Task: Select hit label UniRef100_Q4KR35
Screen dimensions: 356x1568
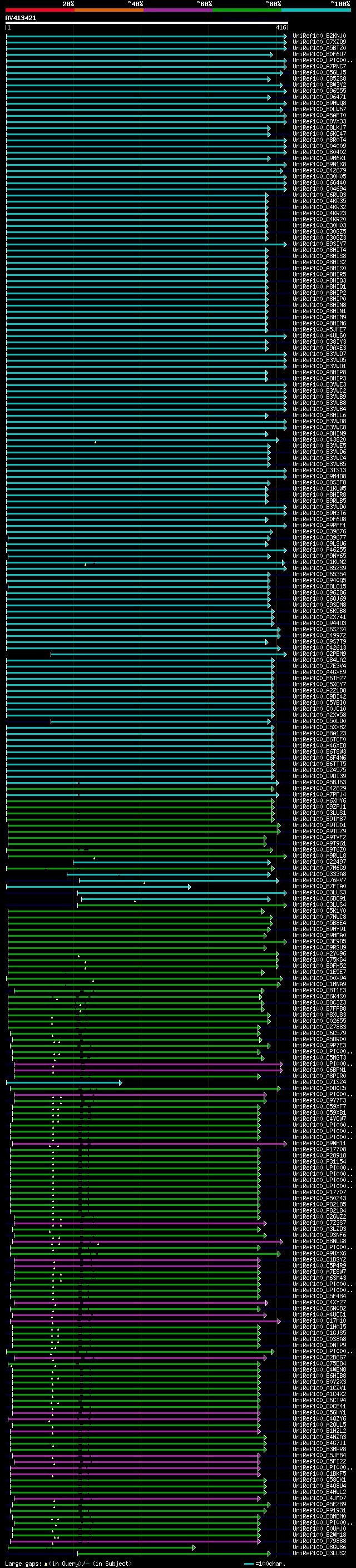Action: [x=319, y=201]
